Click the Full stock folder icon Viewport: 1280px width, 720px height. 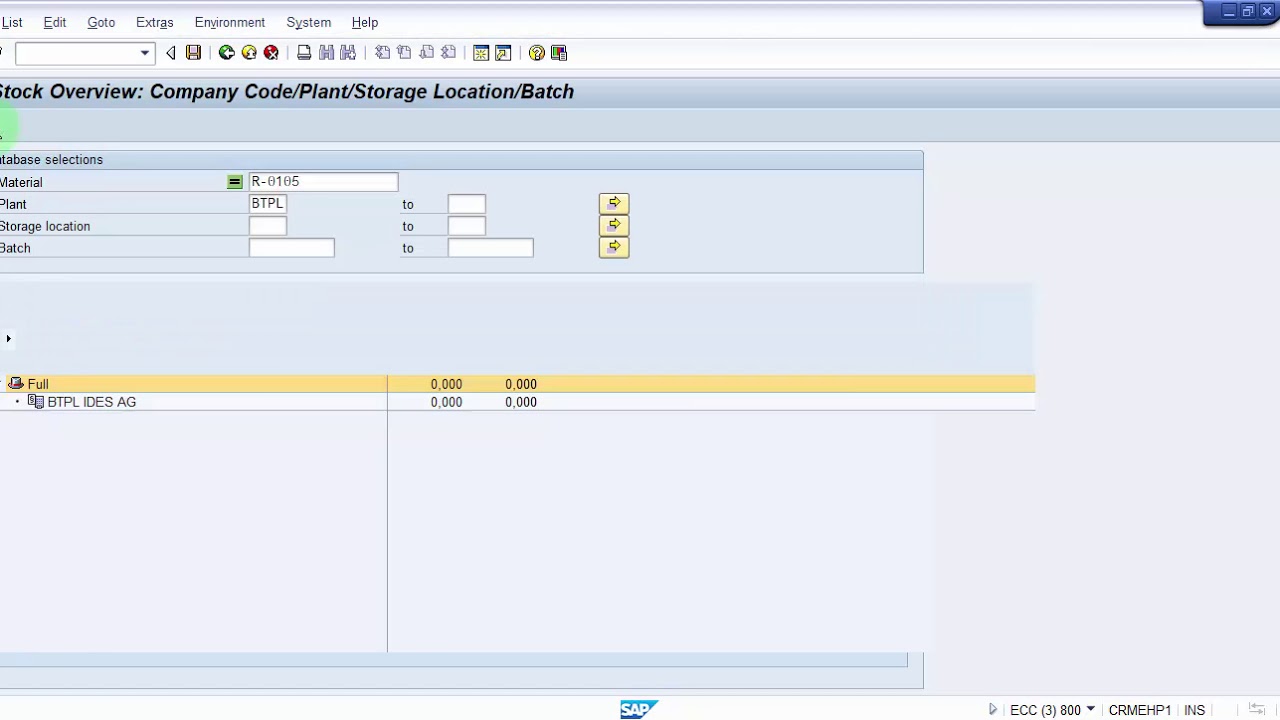coord(15,384)
